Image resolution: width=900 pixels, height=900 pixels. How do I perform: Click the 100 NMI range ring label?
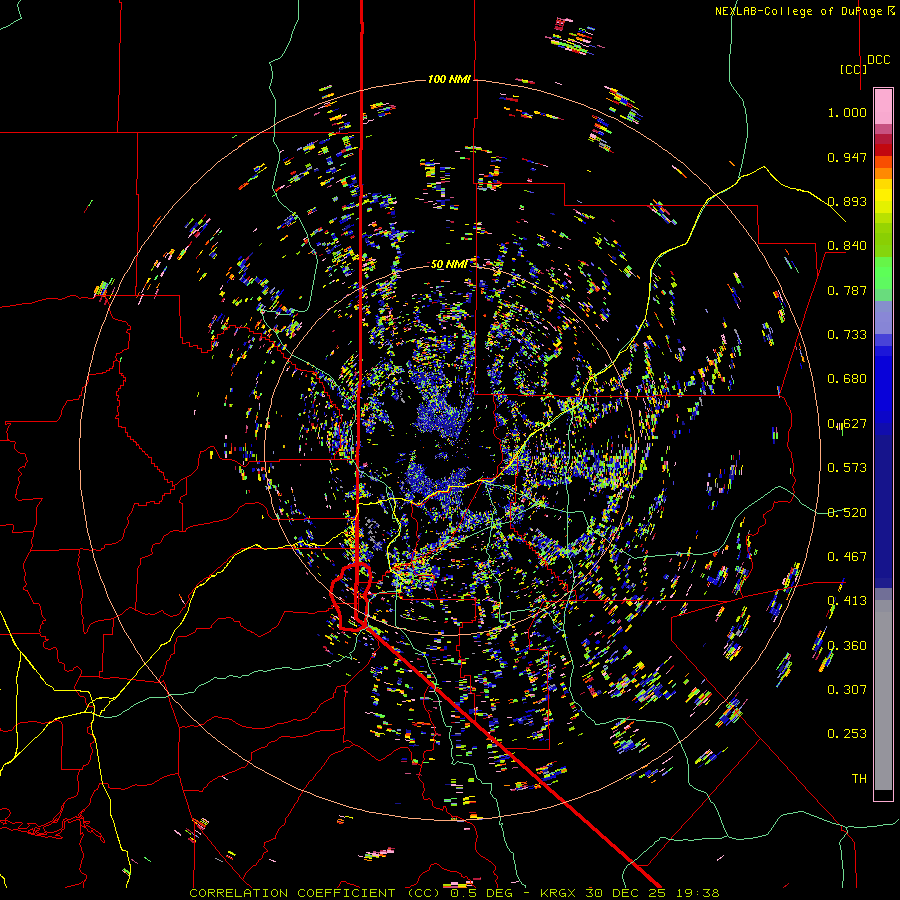(x=449, y=79)
